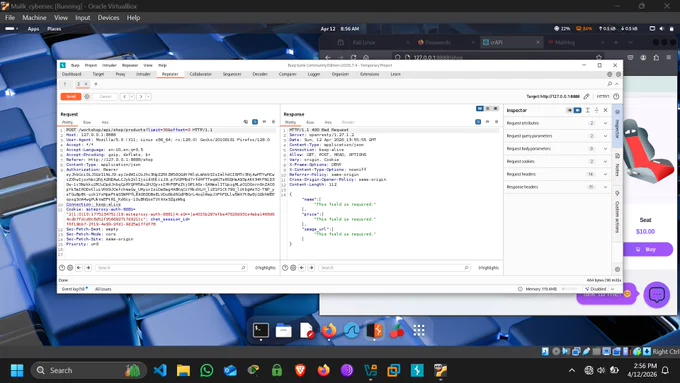Collapse the Repeater tab bar chevron
The width and height of the screenshot is (680, 383).
coord(617,84)
